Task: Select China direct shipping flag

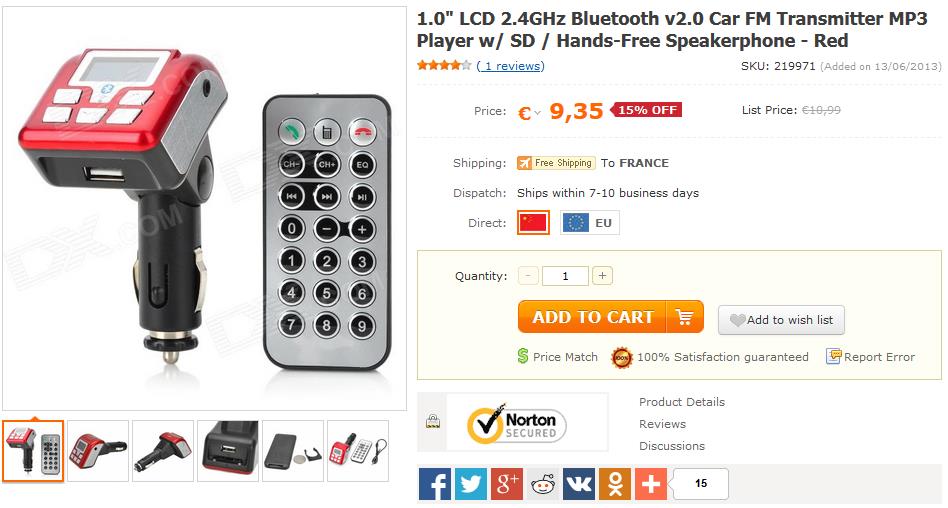Action: 533,222
